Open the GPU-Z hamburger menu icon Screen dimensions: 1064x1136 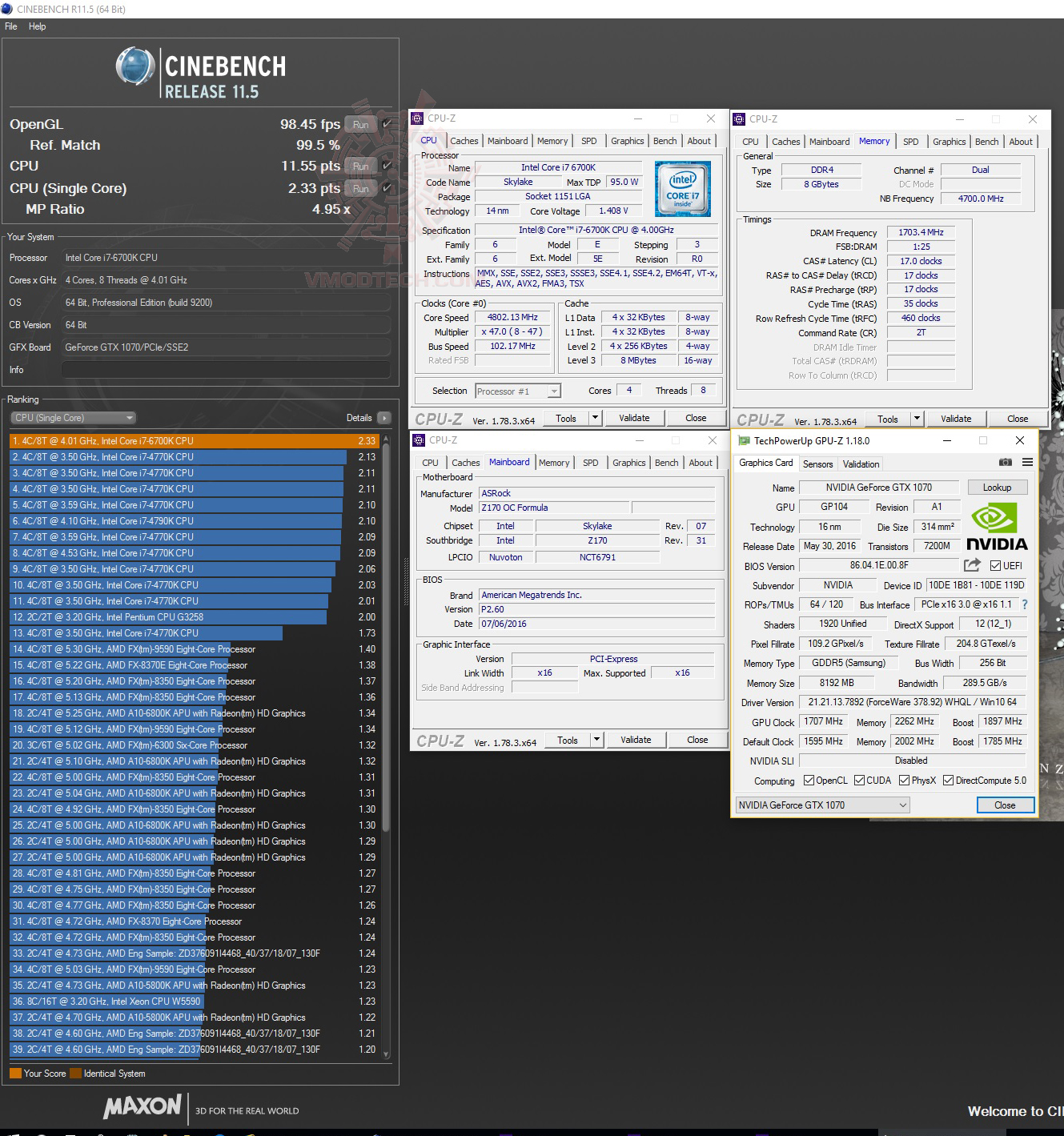click(1027, 462)
